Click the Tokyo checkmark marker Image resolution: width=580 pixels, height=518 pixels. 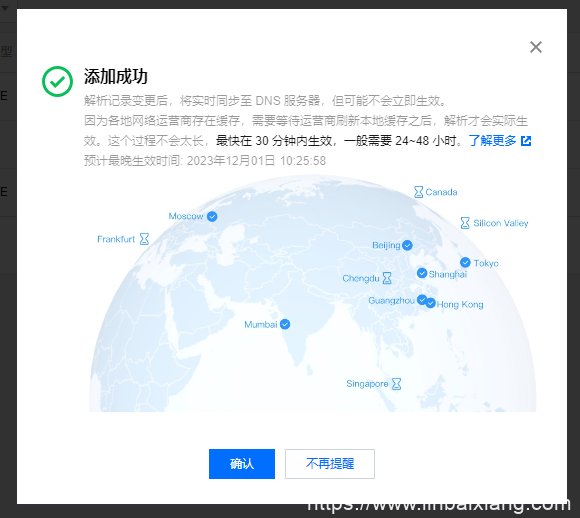465,263
